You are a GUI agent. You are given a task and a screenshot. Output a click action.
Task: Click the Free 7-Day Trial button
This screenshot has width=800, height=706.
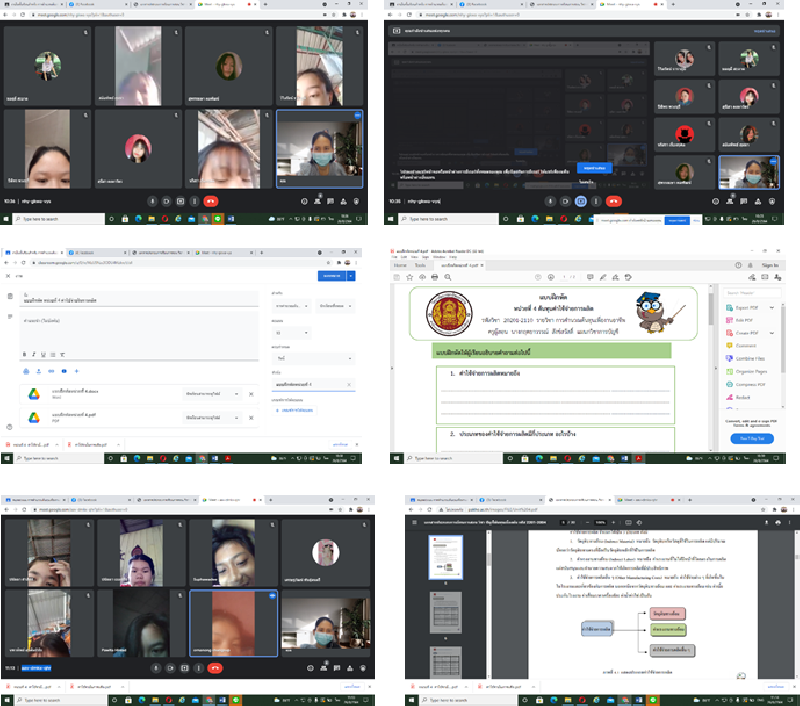(x=750, y=438)
